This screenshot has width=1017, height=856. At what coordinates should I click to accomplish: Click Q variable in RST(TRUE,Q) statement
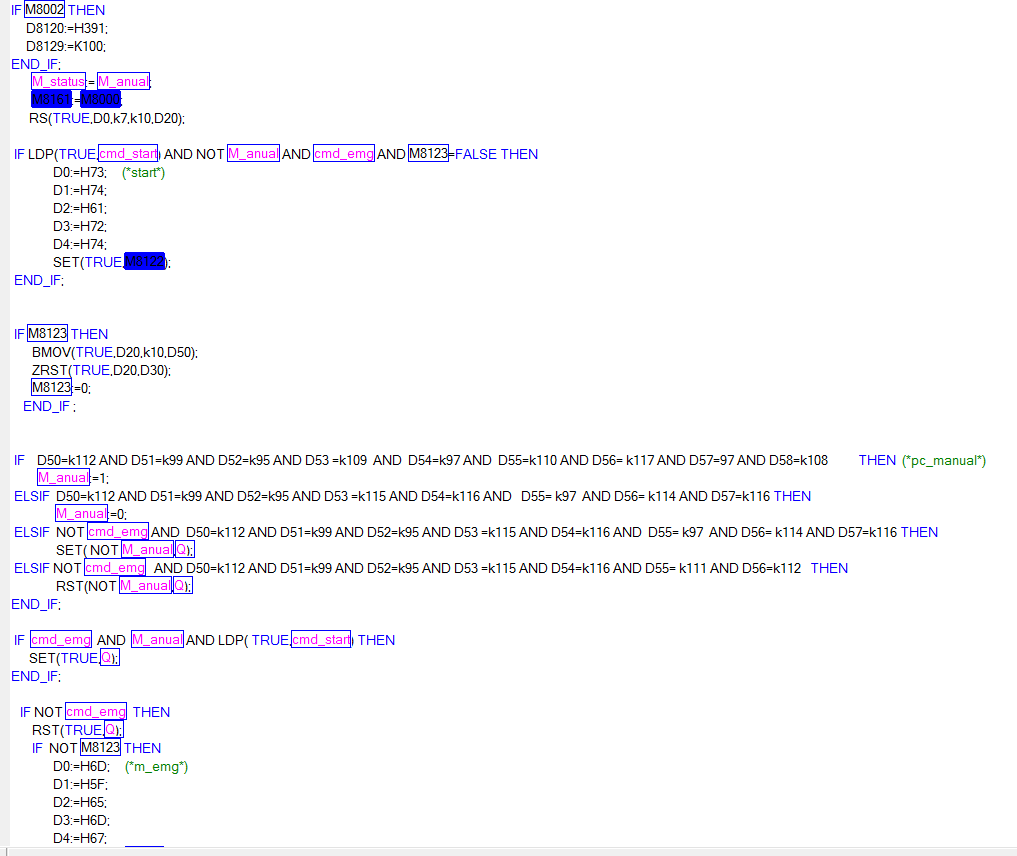coord(112,730)
